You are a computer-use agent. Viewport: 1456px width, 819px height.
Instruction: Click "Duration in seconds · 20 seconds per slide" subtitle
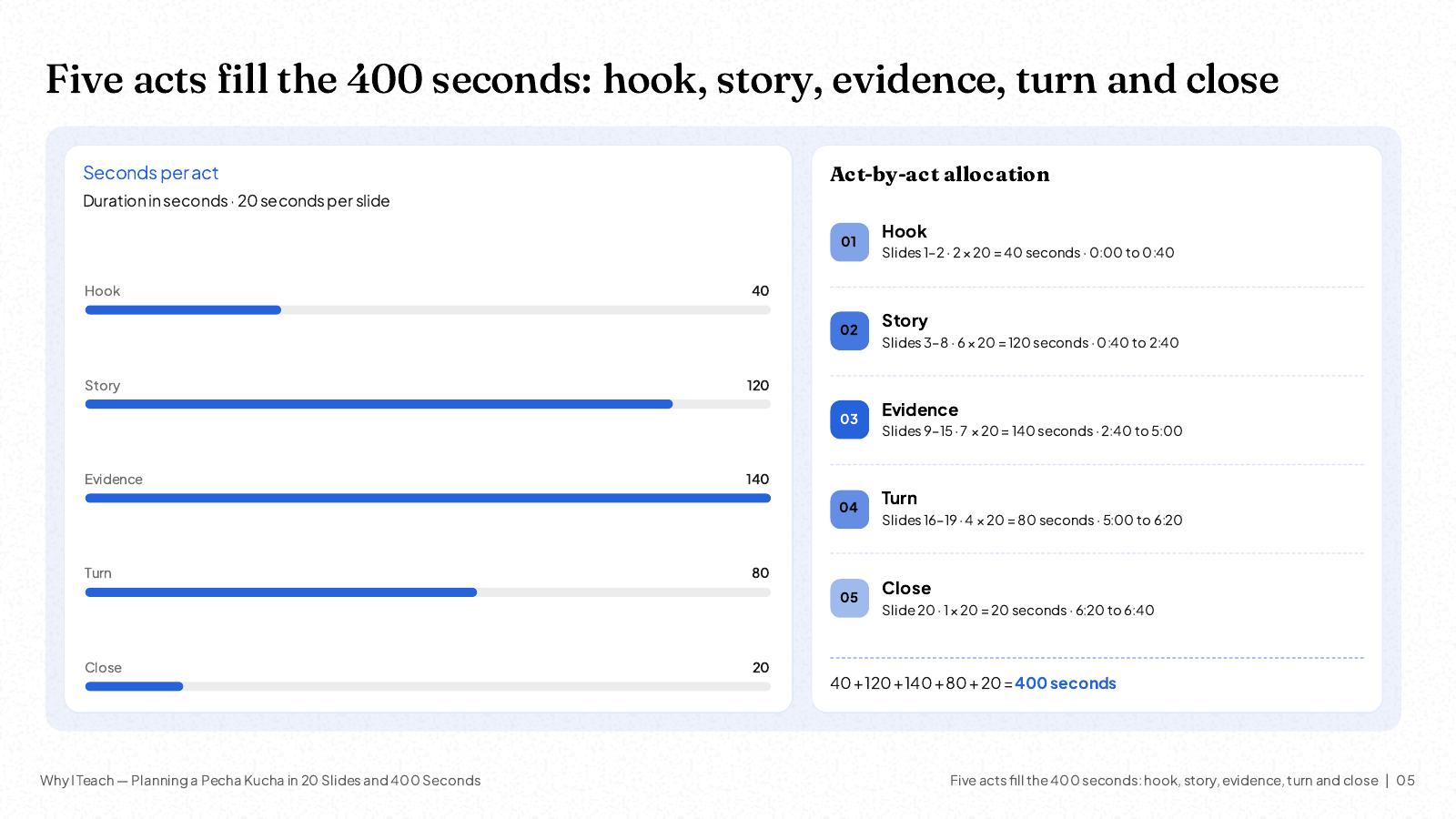pos(237,201)
